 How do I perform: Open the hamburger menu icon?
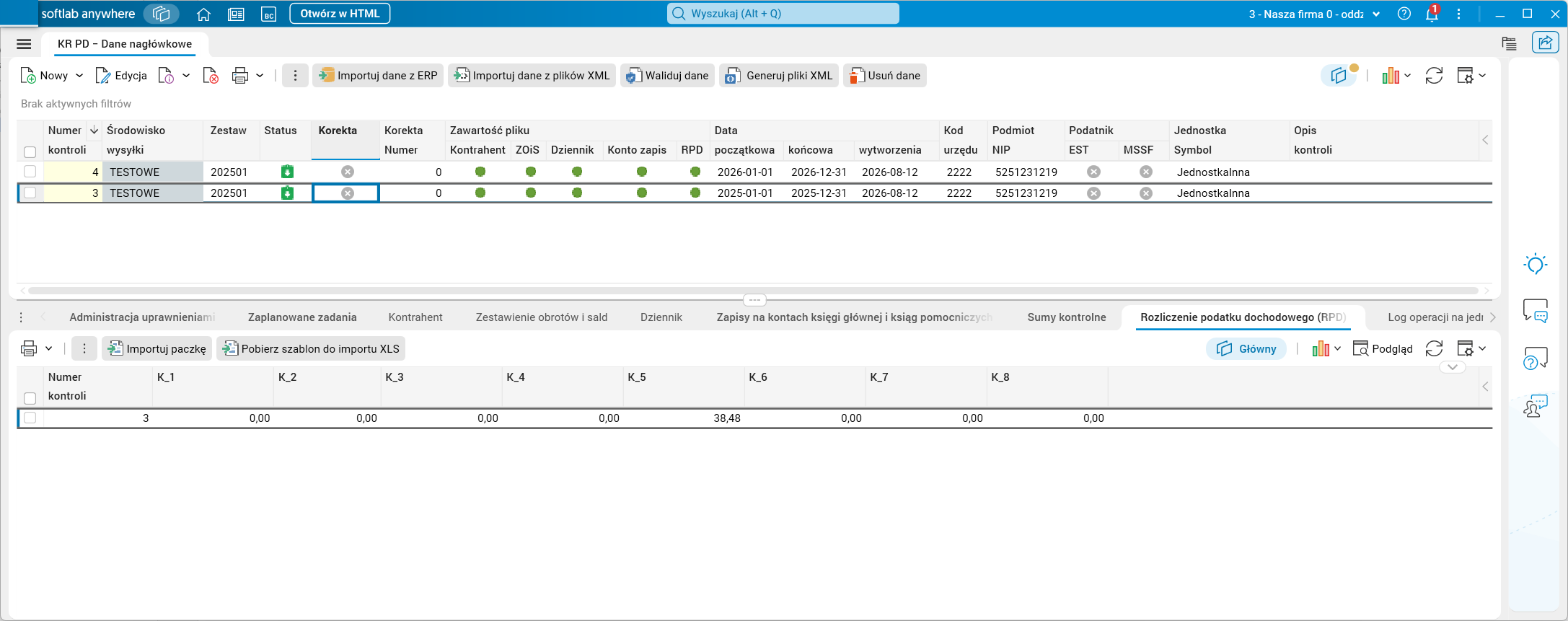pos(24,44)
